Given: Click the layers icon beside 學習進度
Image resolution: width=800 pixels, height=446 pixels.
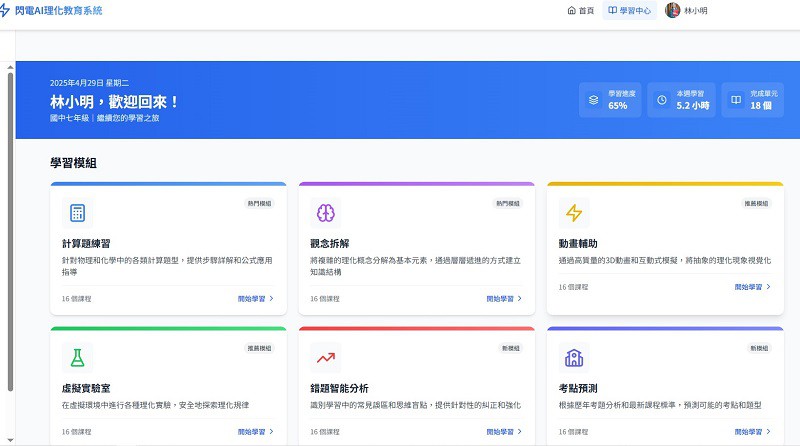Looking at the screenshot, I should [x=593, y=100].
